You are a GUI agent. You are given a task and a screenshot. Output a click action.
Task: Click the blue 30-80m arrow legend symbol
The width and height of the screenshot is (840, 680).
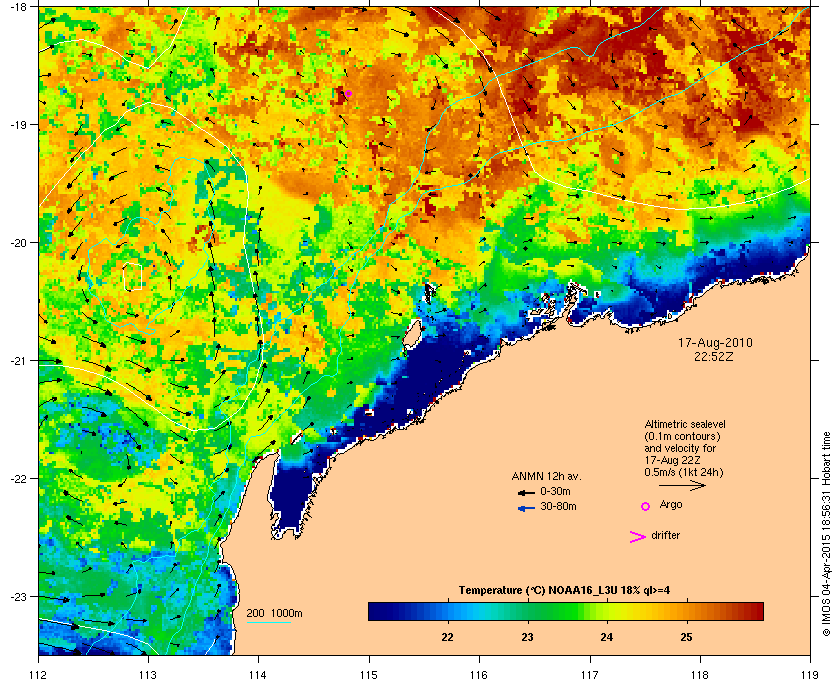tap(526, 508)
